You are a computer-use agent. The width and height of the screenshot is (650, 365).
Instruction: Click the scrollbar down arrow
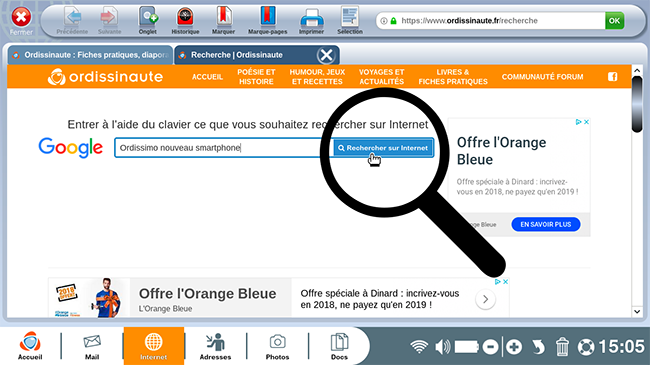(637, 311)
